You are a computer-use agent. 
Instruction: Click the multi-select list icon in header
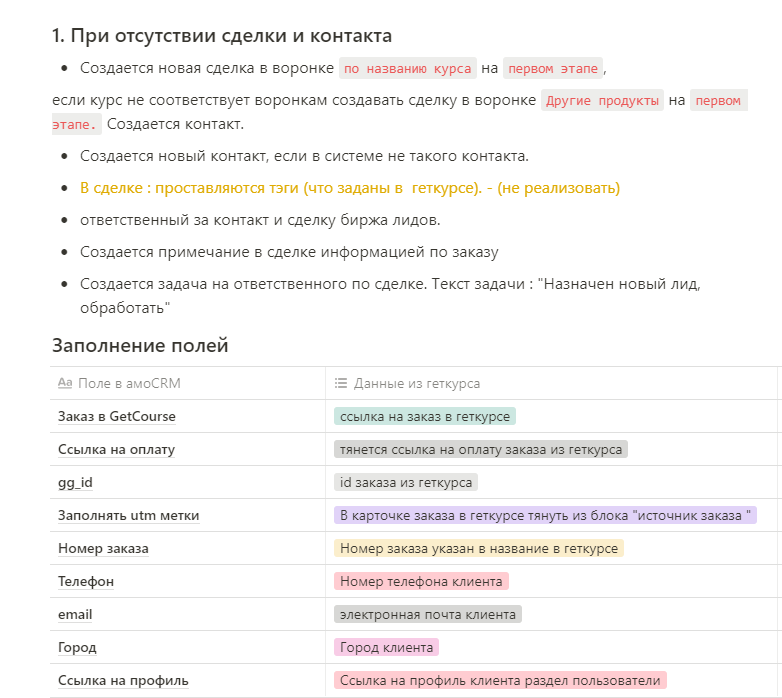click(341, 383)
